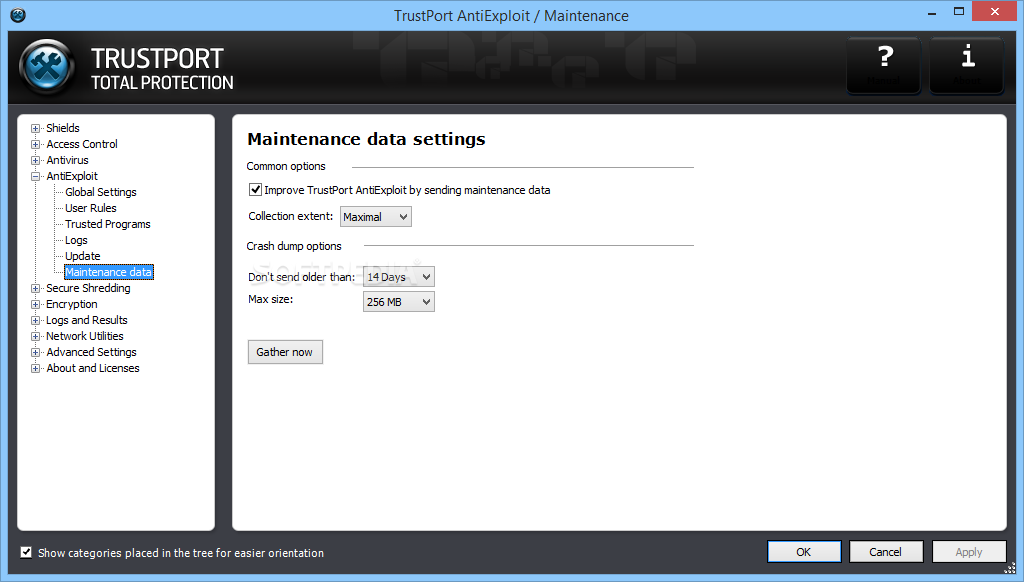1024x582 pixels.
Task: Confirm with the OK button
Action: tap(804, 552)
